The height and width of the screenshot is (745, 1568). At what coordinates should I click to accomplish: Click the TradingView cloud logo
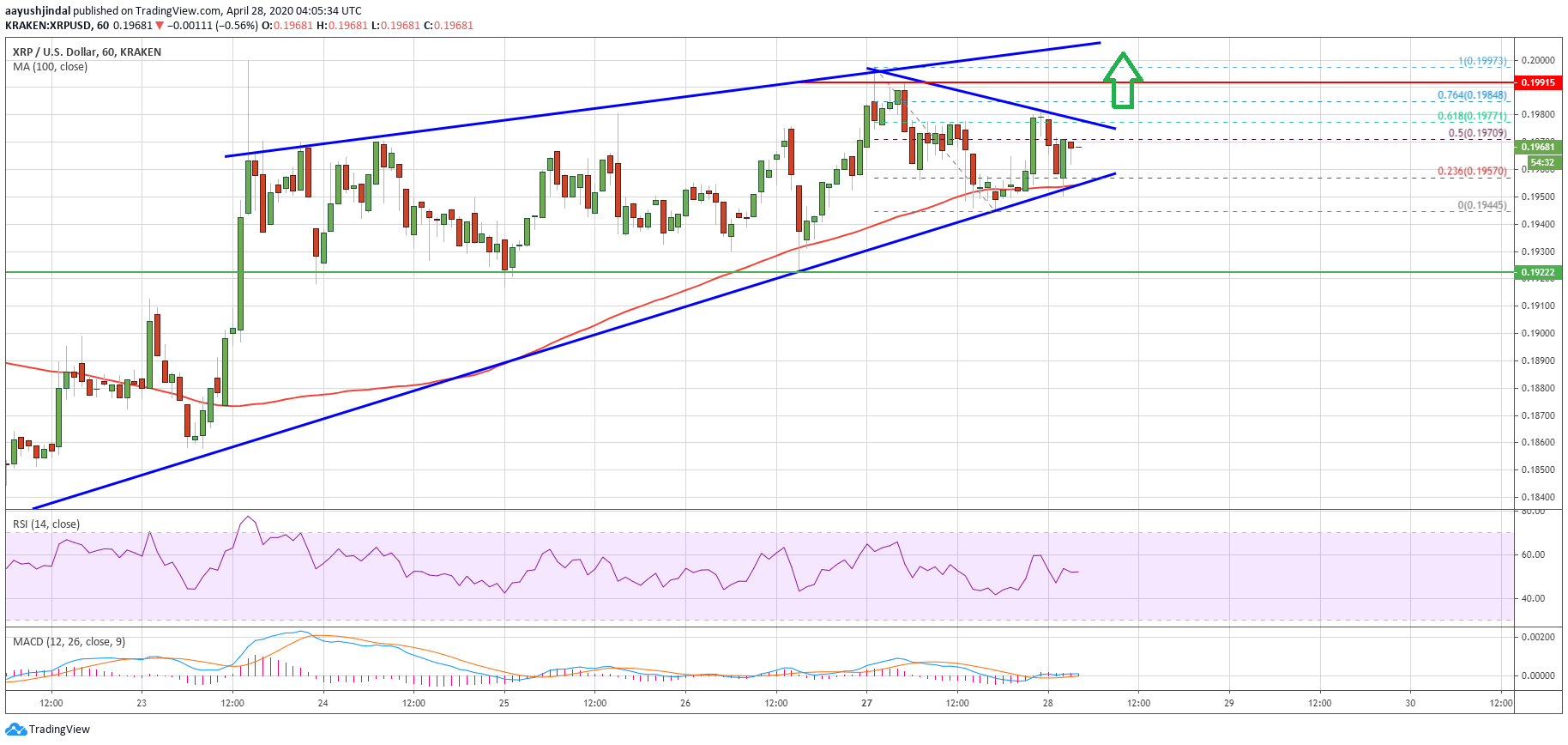(15, 730)
